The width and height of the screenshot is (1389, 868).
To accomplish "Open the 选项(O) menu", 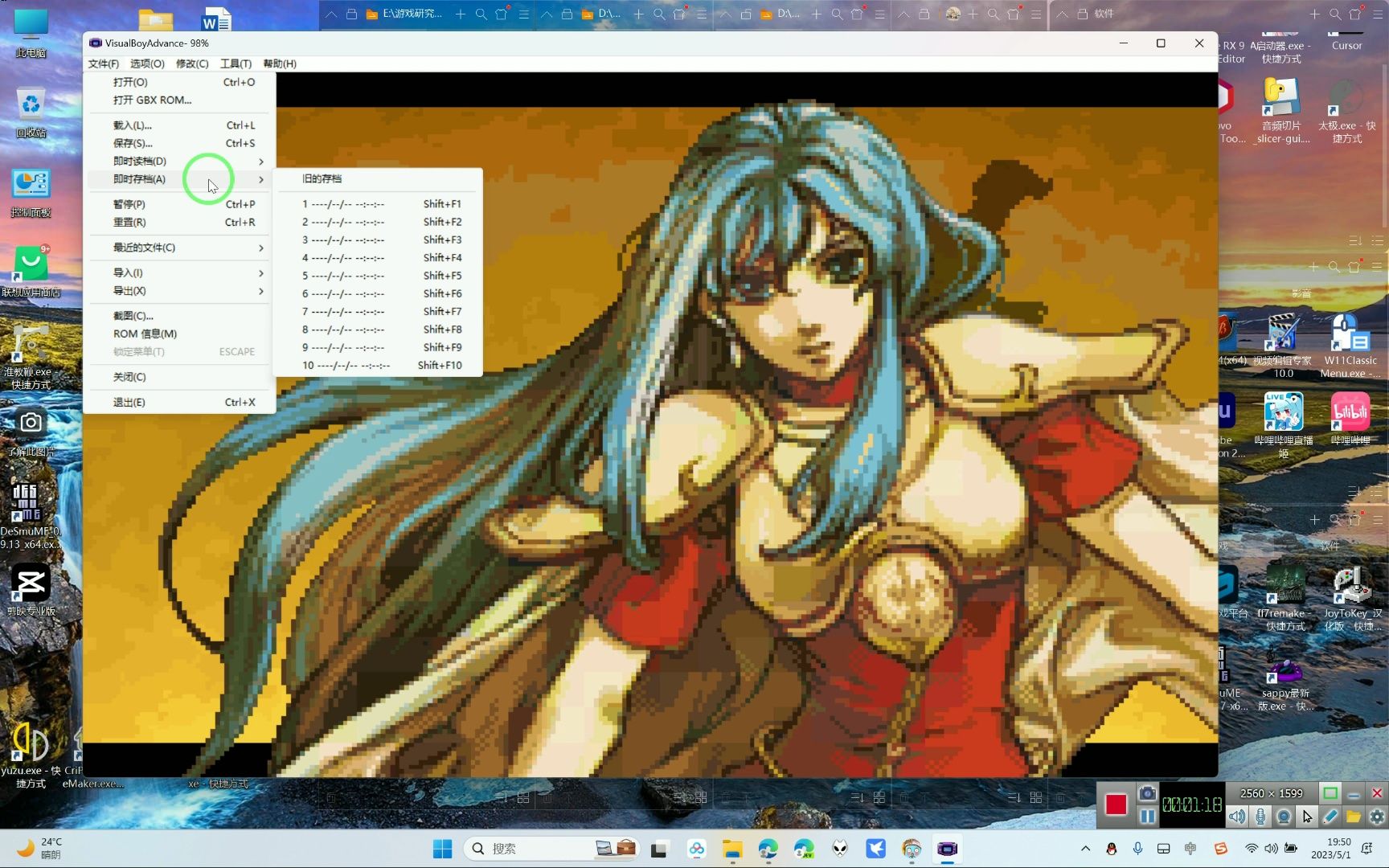I will [x=147, y=63].
